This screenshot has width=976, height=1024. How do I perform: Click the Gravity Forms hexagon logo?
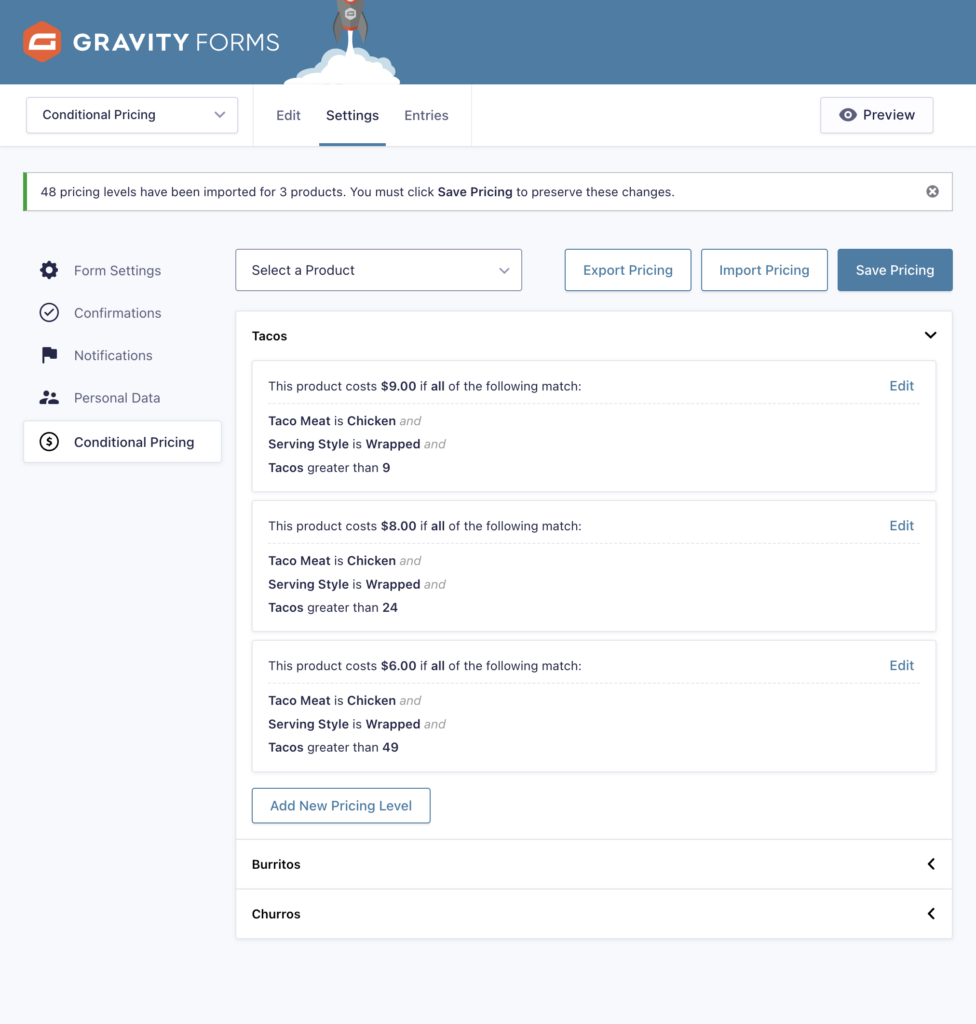42,42
